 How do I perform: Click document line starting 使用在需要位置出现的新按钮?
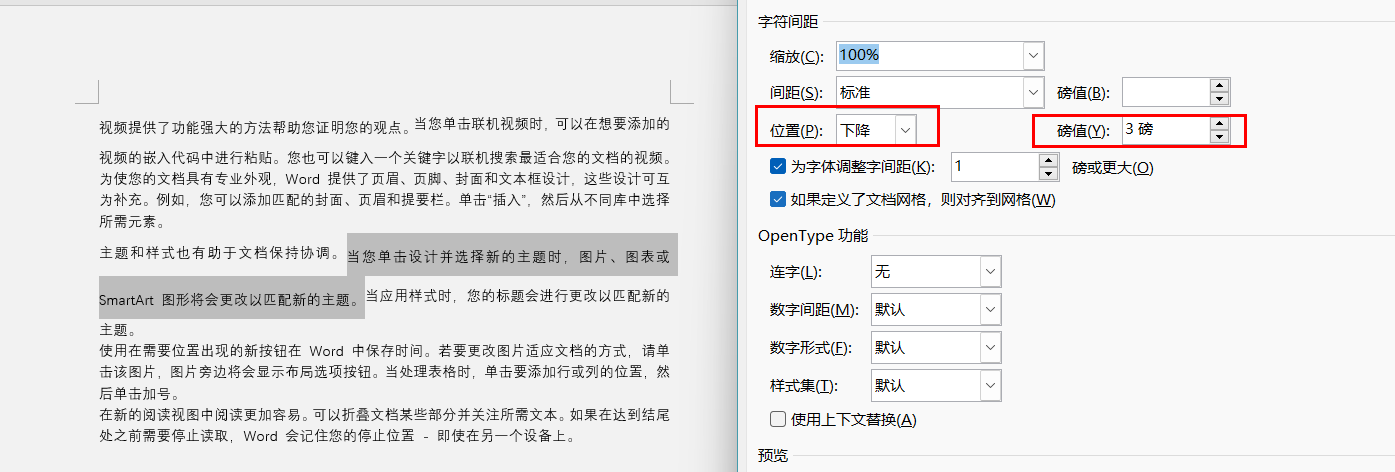384,352
